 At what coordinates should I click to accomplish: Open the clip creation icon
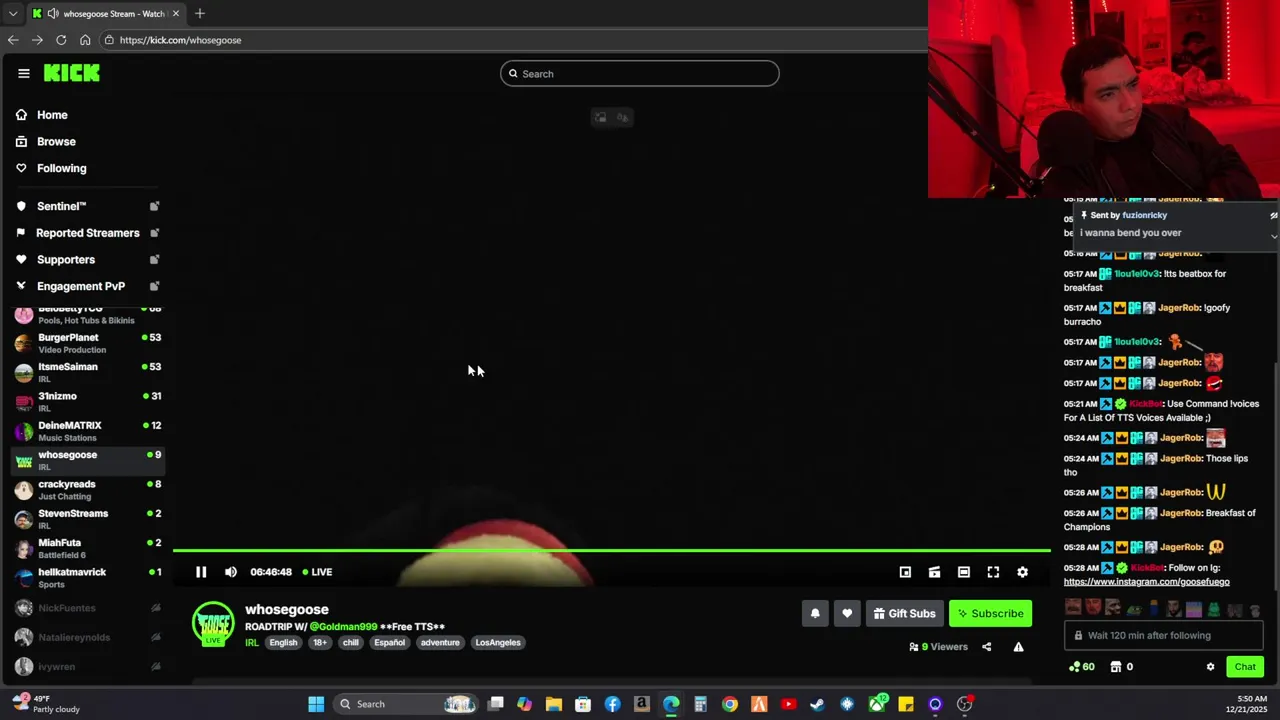[x=934, y=572]
